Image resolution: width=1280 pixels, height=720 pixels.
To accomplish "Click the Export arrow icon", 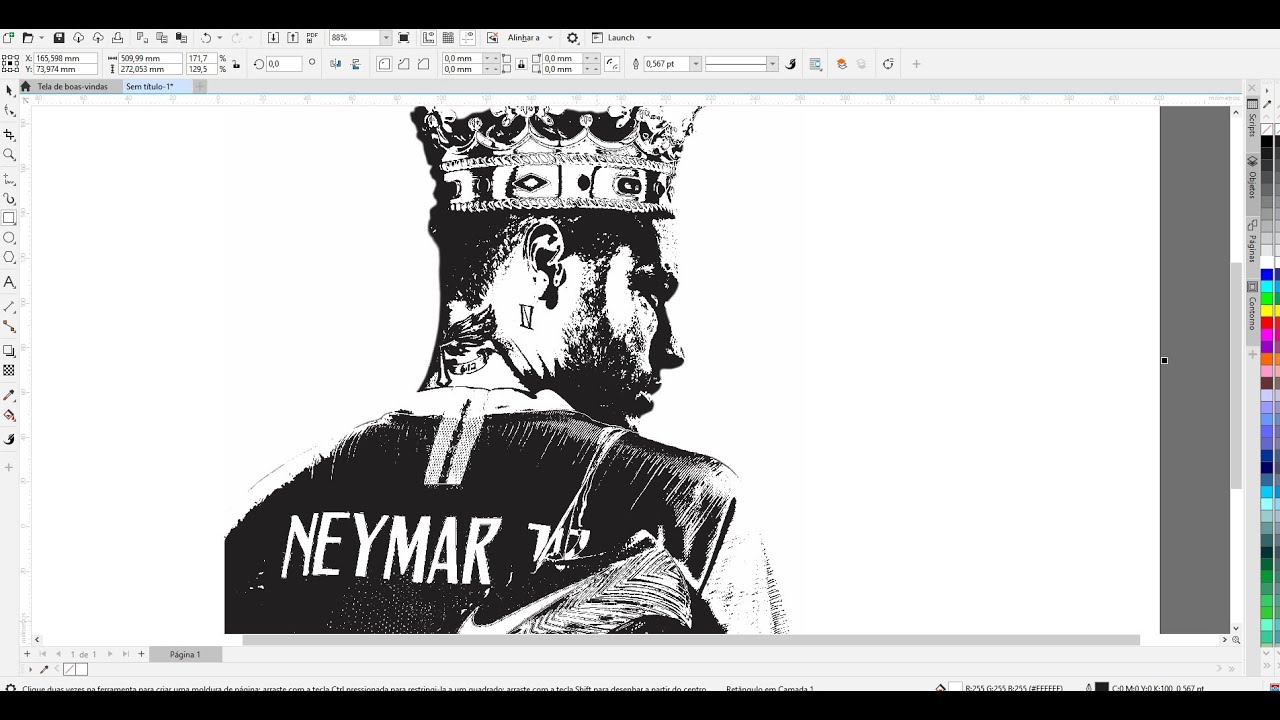I will click(292, 38).
